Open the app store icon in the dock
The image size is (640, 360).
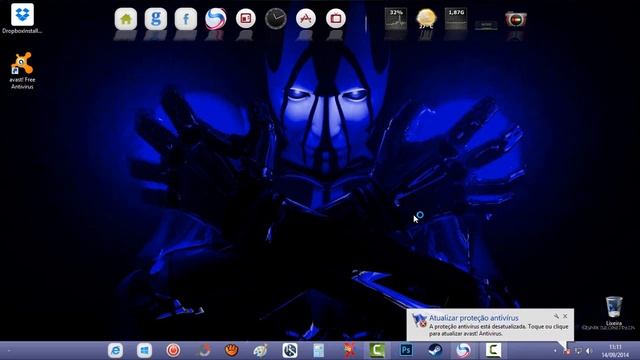(306, 18)
